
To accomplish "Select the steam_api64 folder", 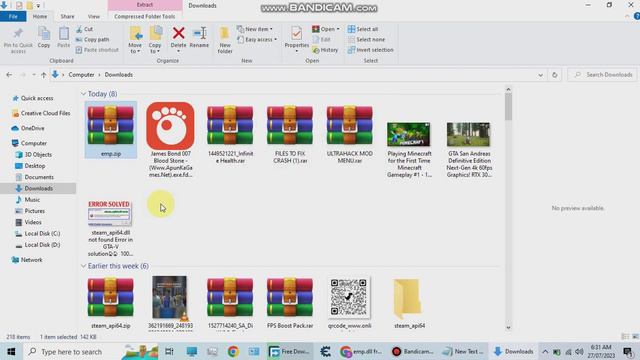I will pos(409,303).
